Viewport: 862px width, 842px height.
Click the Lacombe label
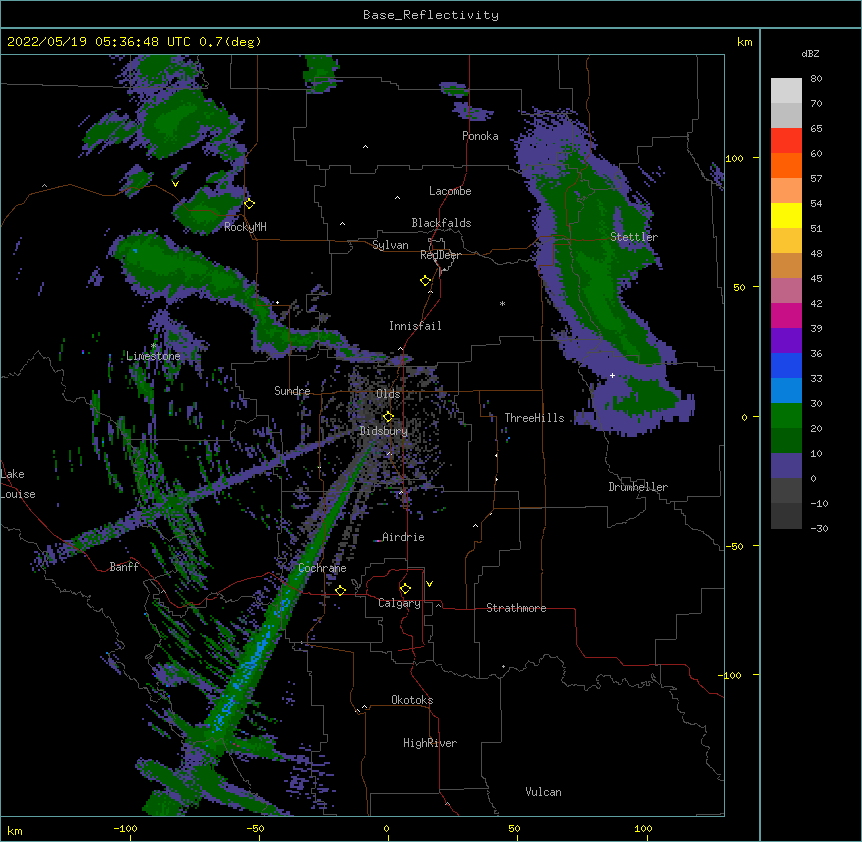click(450, 191)
